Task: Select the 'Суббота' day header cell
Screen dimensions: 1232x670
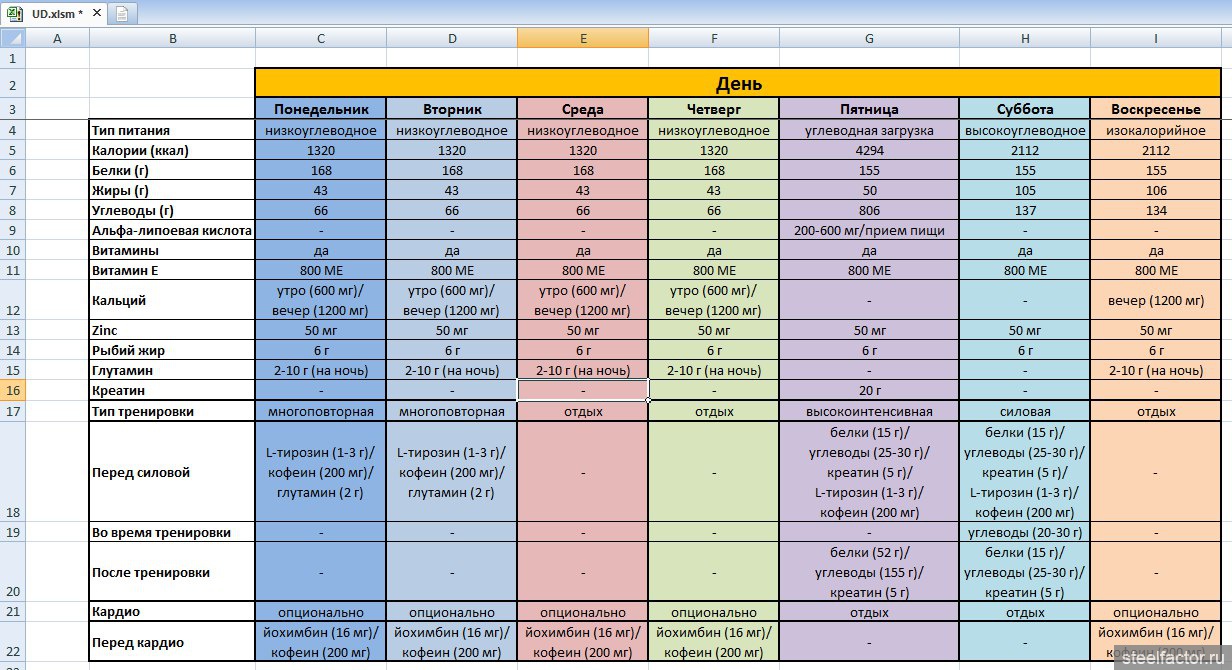Action: coord(1025,109)
